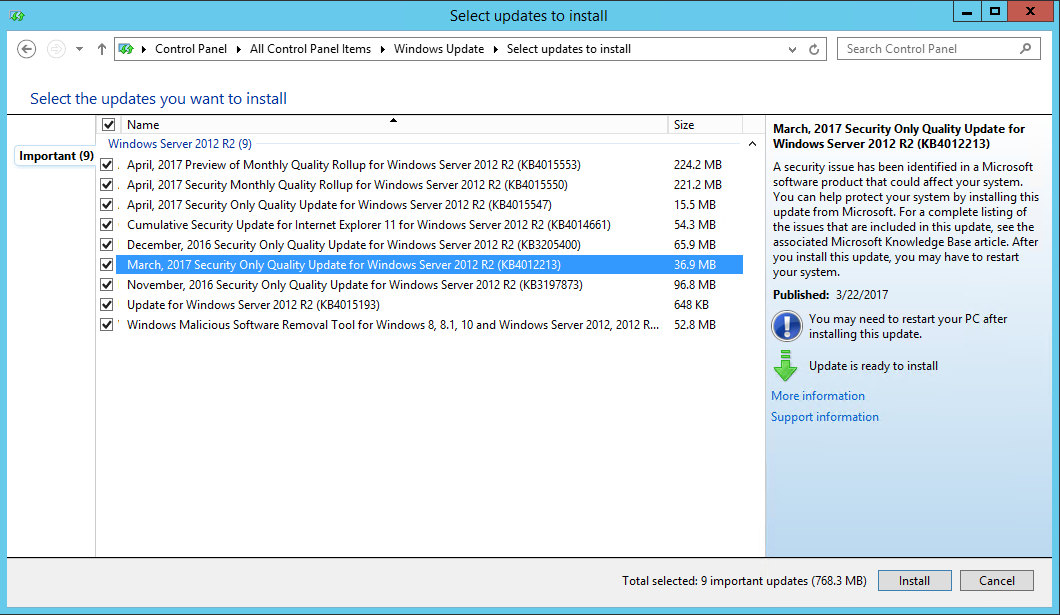Collapse the Windows Server 2012 R2 group
This screenshot has width=1060, height=615.
point(752,144)
